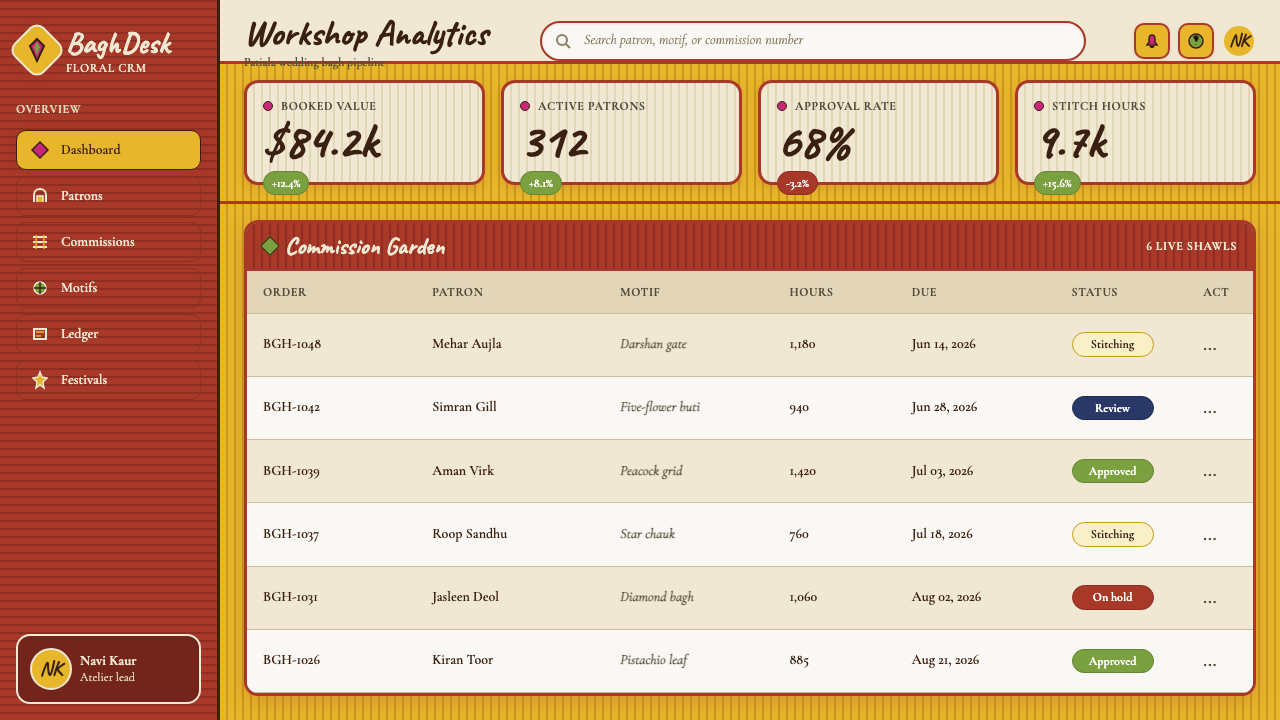Click the green diamond beside Commission Garden

(x=270, y=246)
